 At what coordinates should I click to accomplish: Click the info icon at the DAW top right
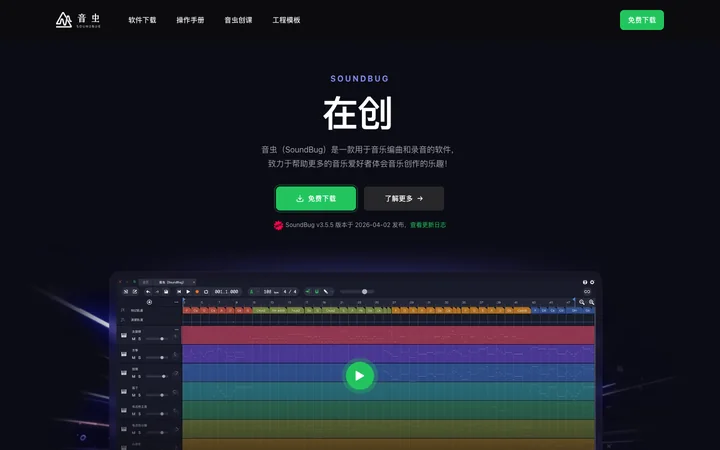point(585,282)
